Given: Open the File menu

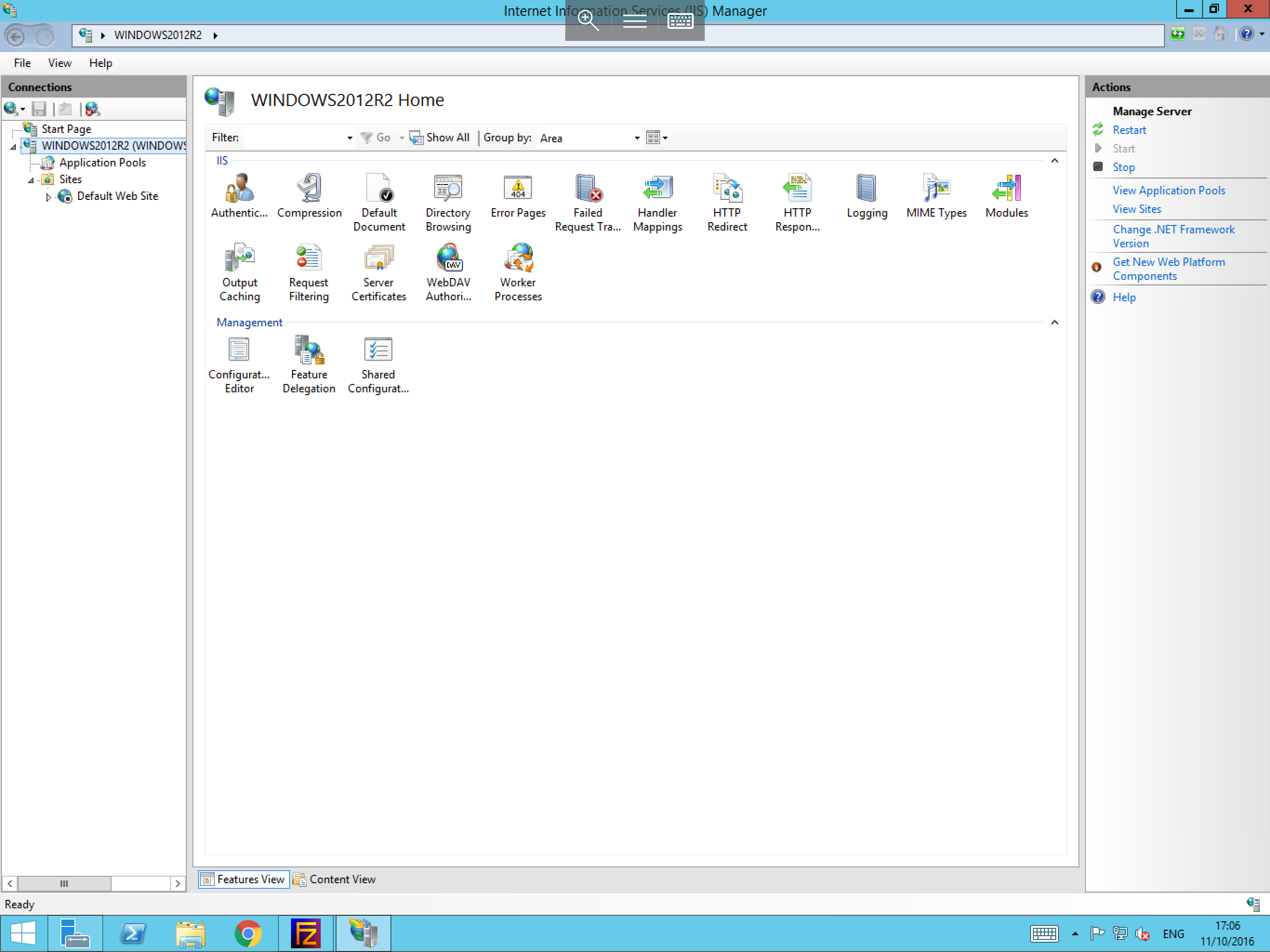Looking at the screenshot, I should pos(22,63).
